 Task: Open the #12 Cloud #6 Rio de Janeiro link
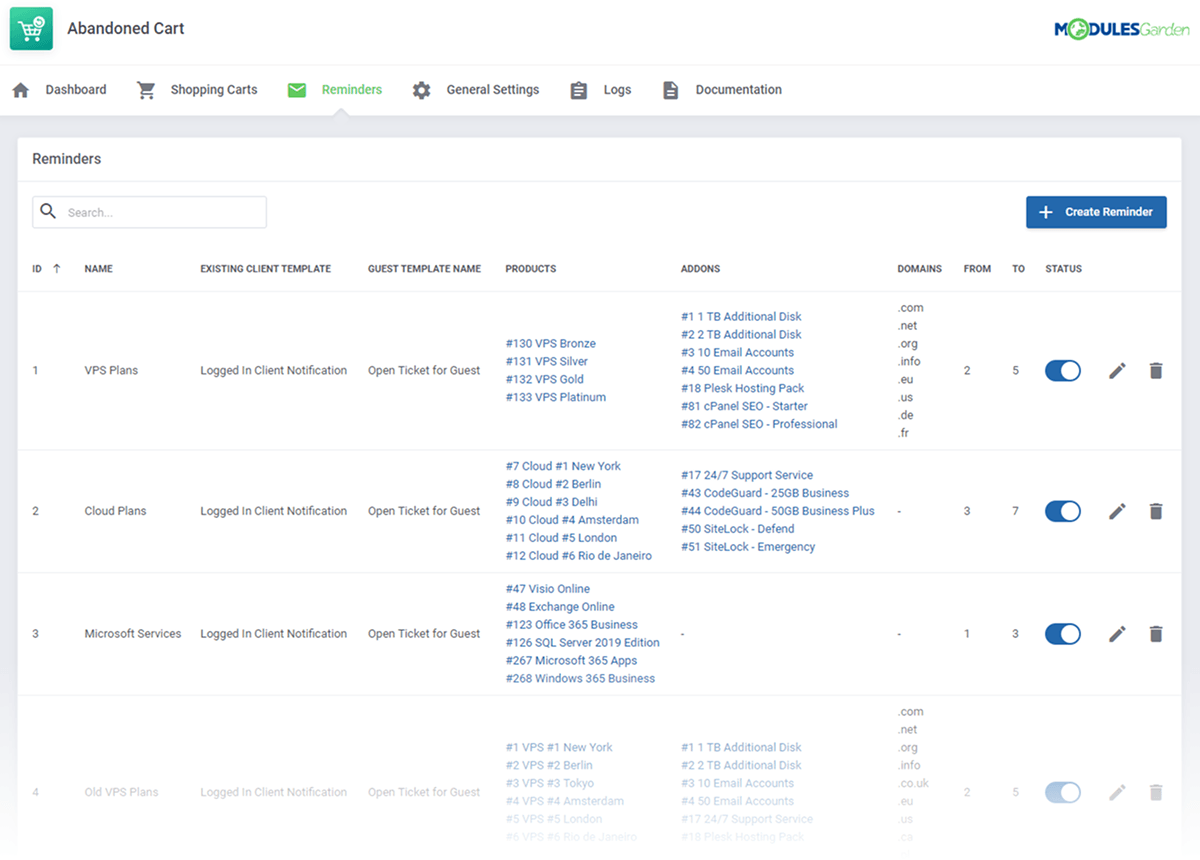pyautogui.click(x=578, y=556)
